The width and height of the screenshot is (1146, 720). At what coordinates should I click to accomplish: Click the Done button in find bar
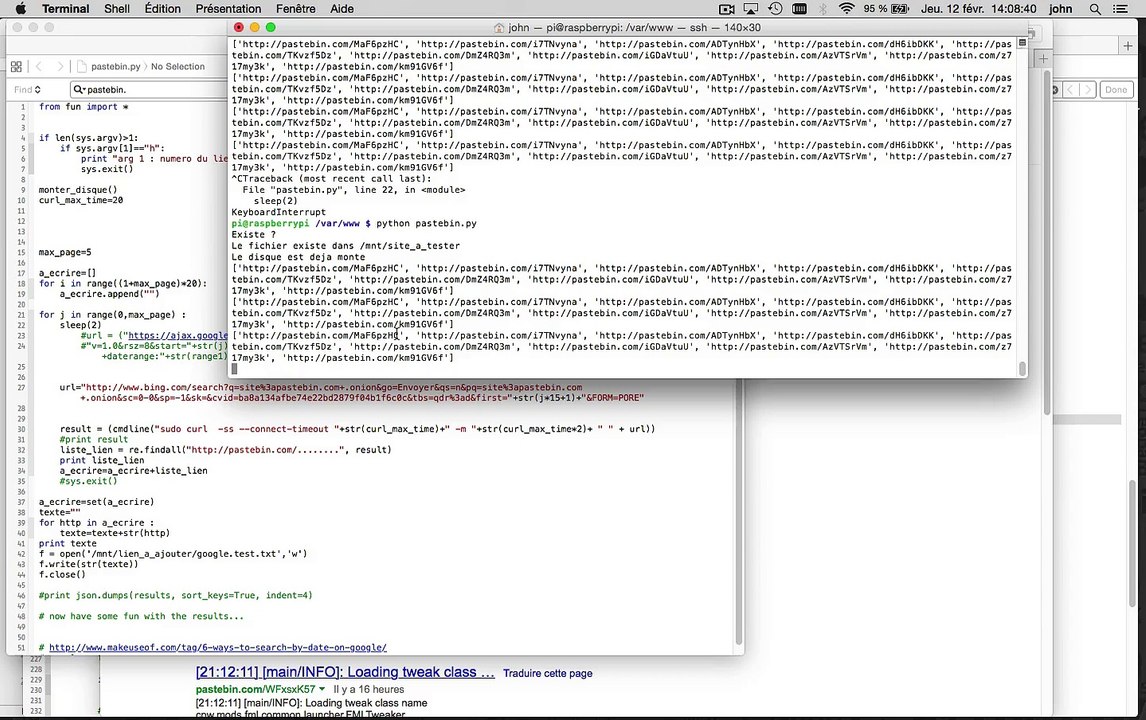click(x=1115, y=89)
